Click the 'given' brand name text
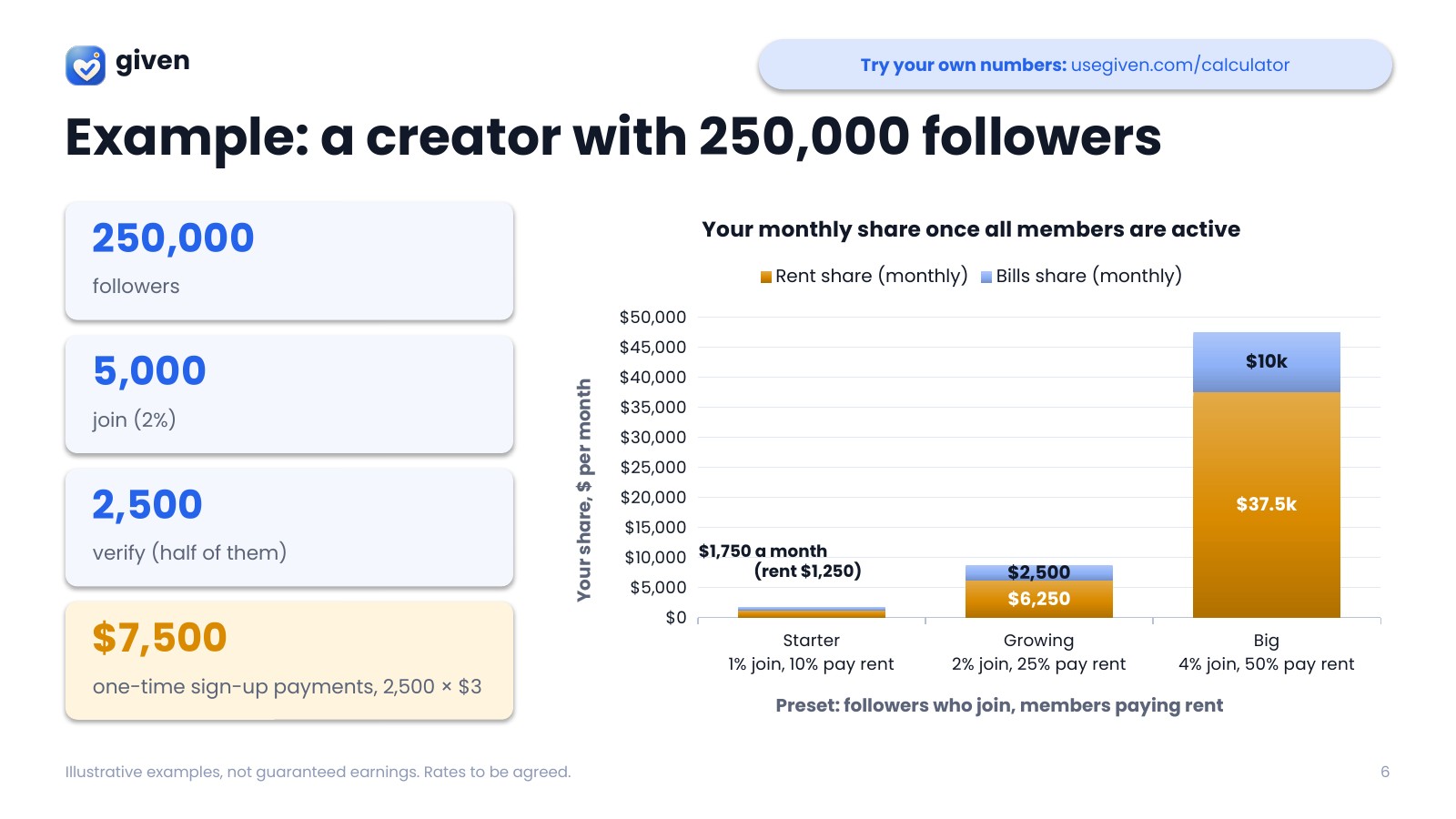 click(153, 61)
